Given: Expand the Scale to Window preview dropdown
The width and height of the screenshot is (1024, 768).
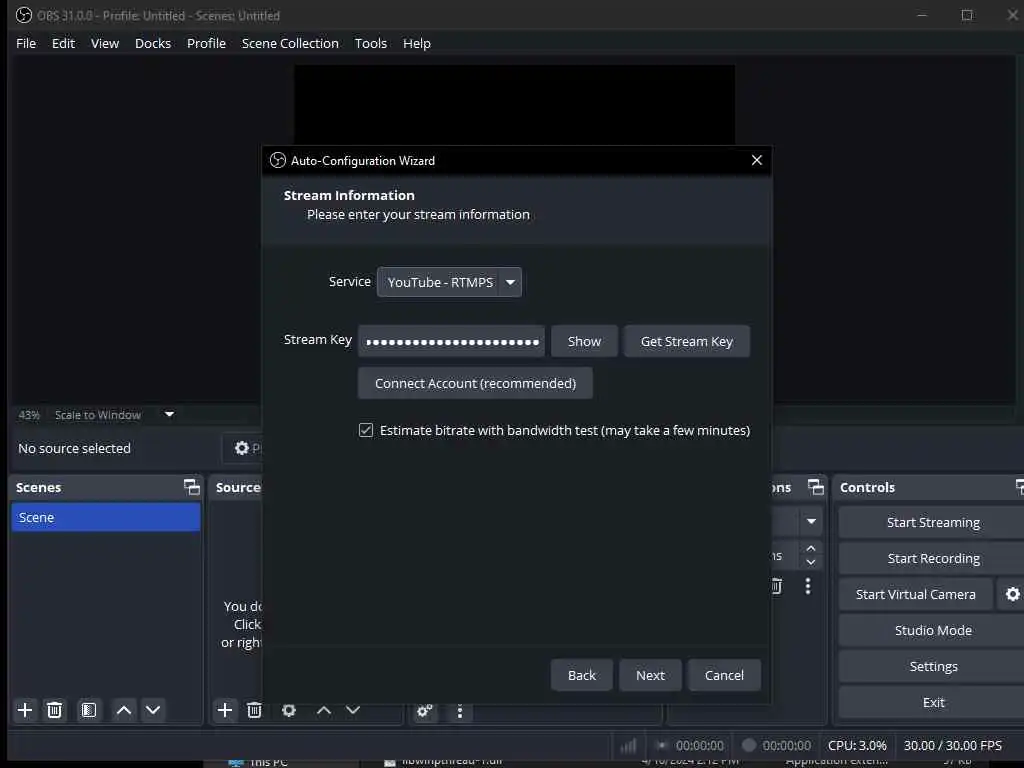Looking at the screenshot, I should (x=169, y=414).
